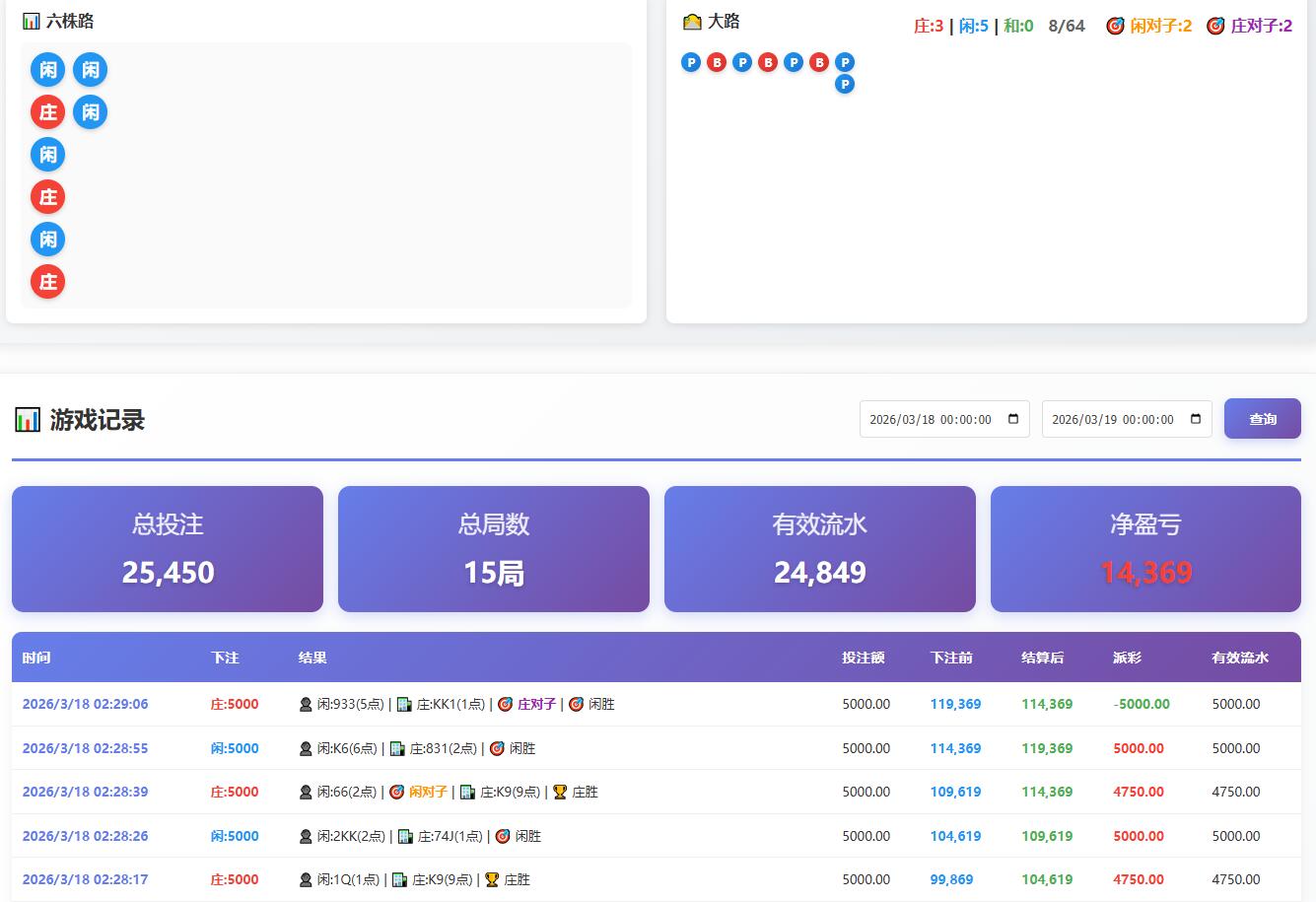1316x902 pixels.
Task: Open the 2026/3/18 02:29:06 record
Action: click(x=85, y=704)
